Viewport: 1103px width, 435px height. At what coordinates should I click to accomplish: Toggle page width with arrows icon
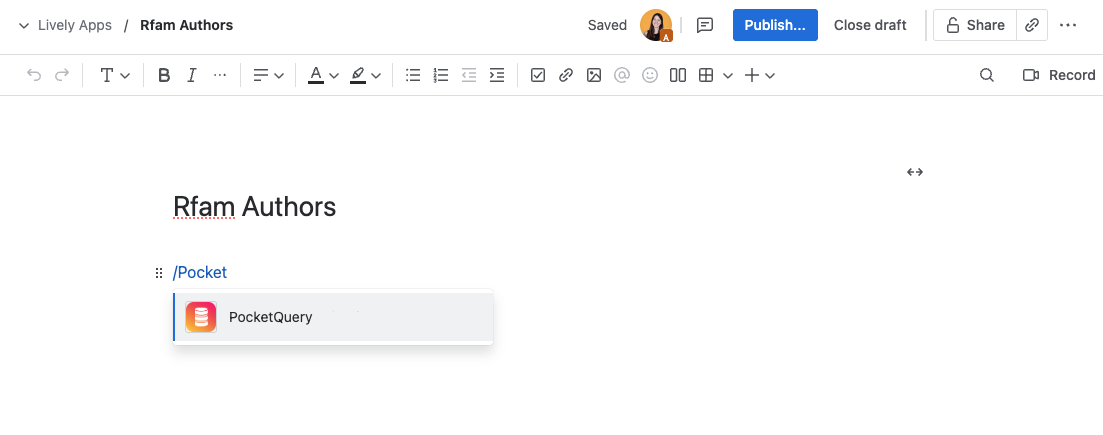pyautogui.click(x=914, y=172)
